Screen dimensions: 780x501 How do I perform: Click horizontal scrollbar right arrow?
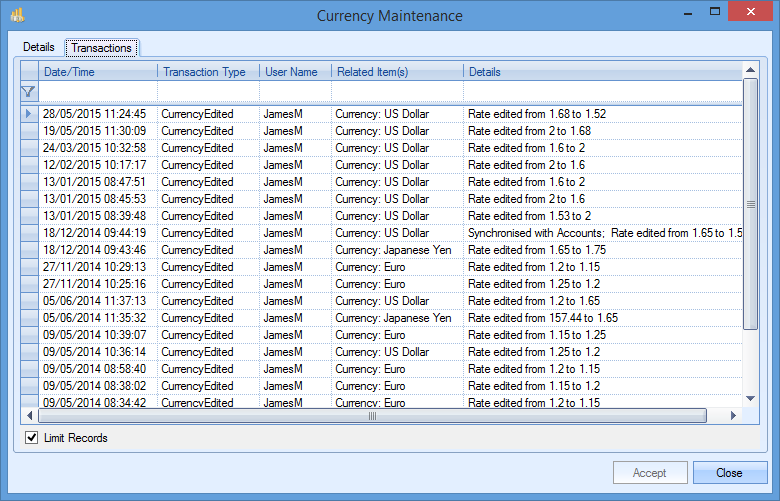(732, 416)
